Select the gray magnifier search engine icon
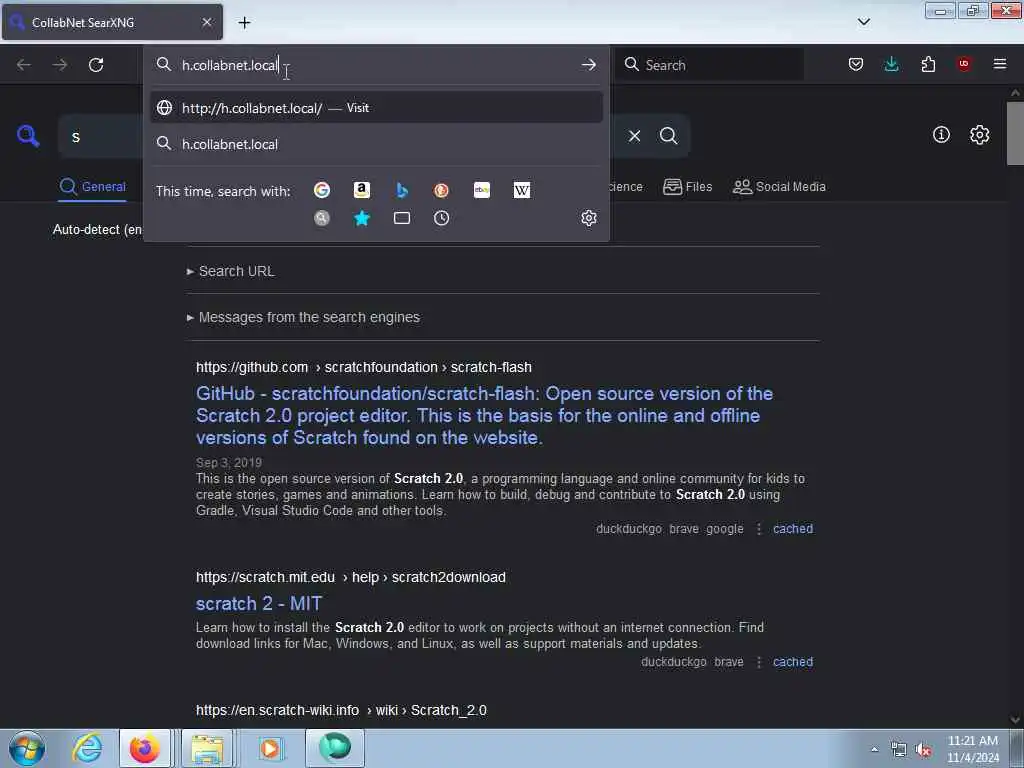This screenshot has height=768, width=1024. (x=322, y=218)
